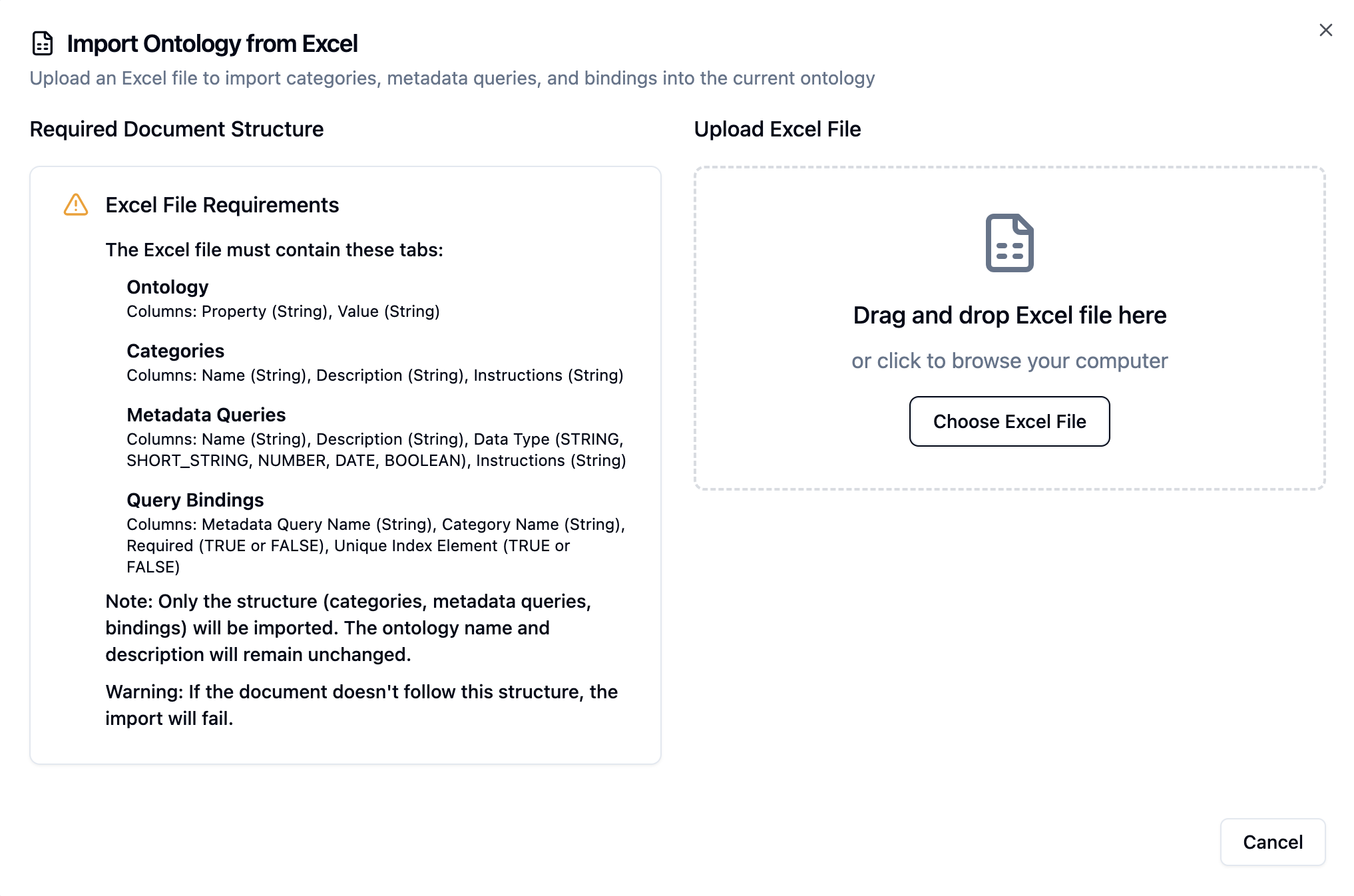This screenshot has width=1354, height=896.
Task: Select the Ontology tab requirement heading
Action: 167,287
